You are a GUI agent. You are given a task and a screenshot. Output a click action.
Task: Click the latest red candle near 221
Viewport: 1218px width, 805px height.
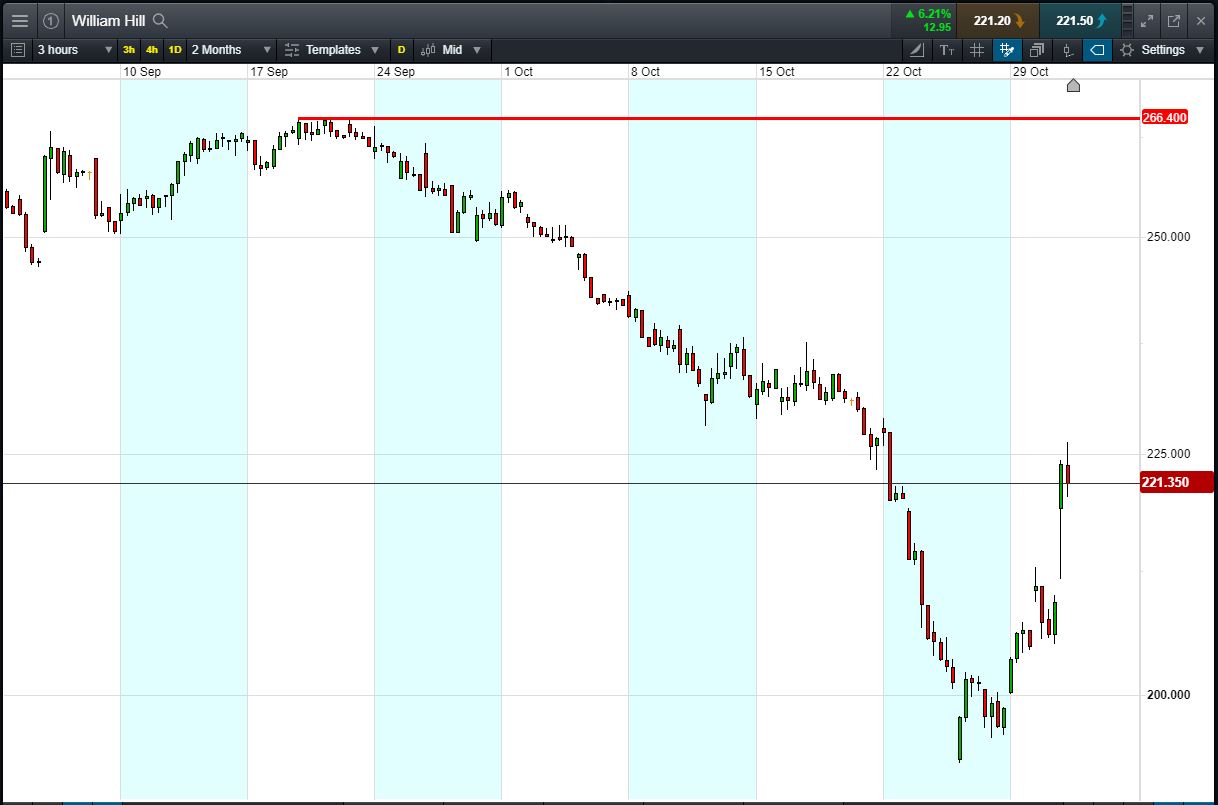click(x=1068, y=472)
